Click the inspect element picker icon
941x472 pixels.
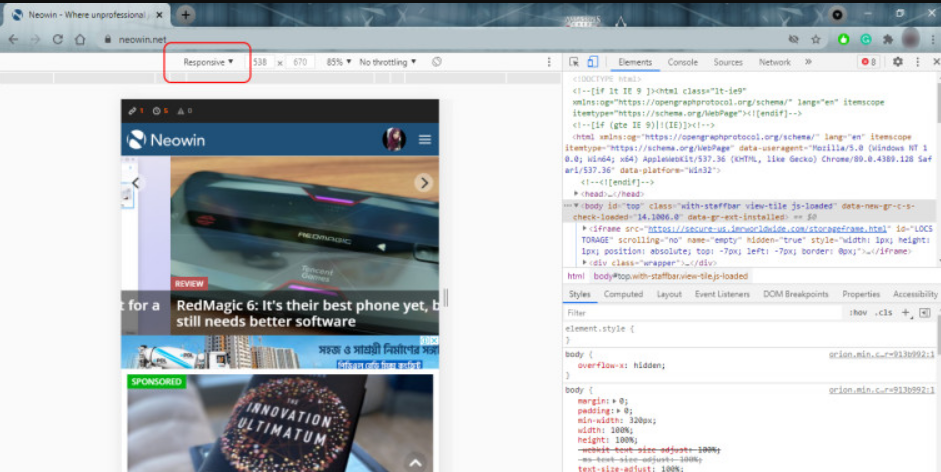(x=574, y=62)
